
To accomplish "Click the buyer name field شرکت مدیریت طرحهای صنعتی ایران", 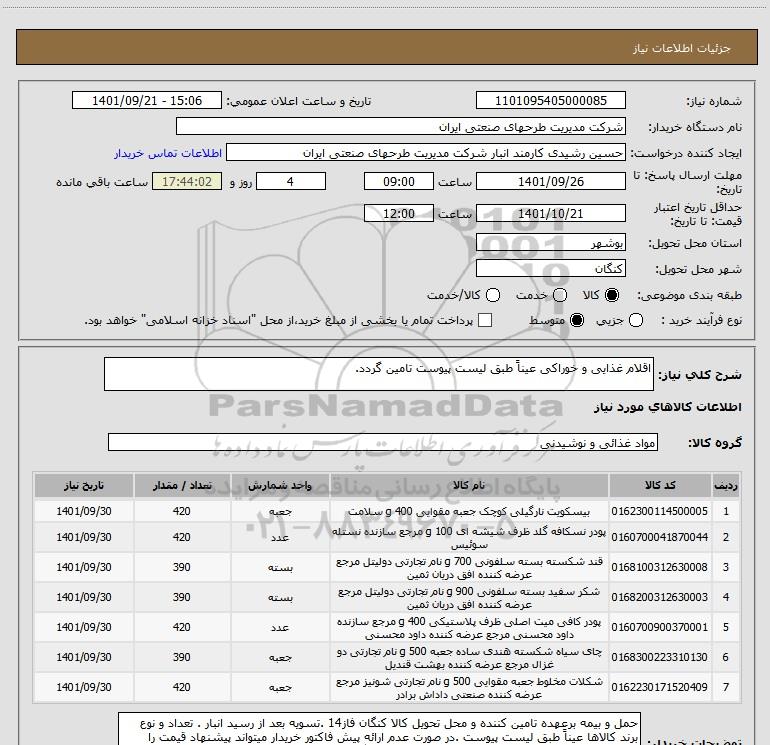I will pos(401,126).
